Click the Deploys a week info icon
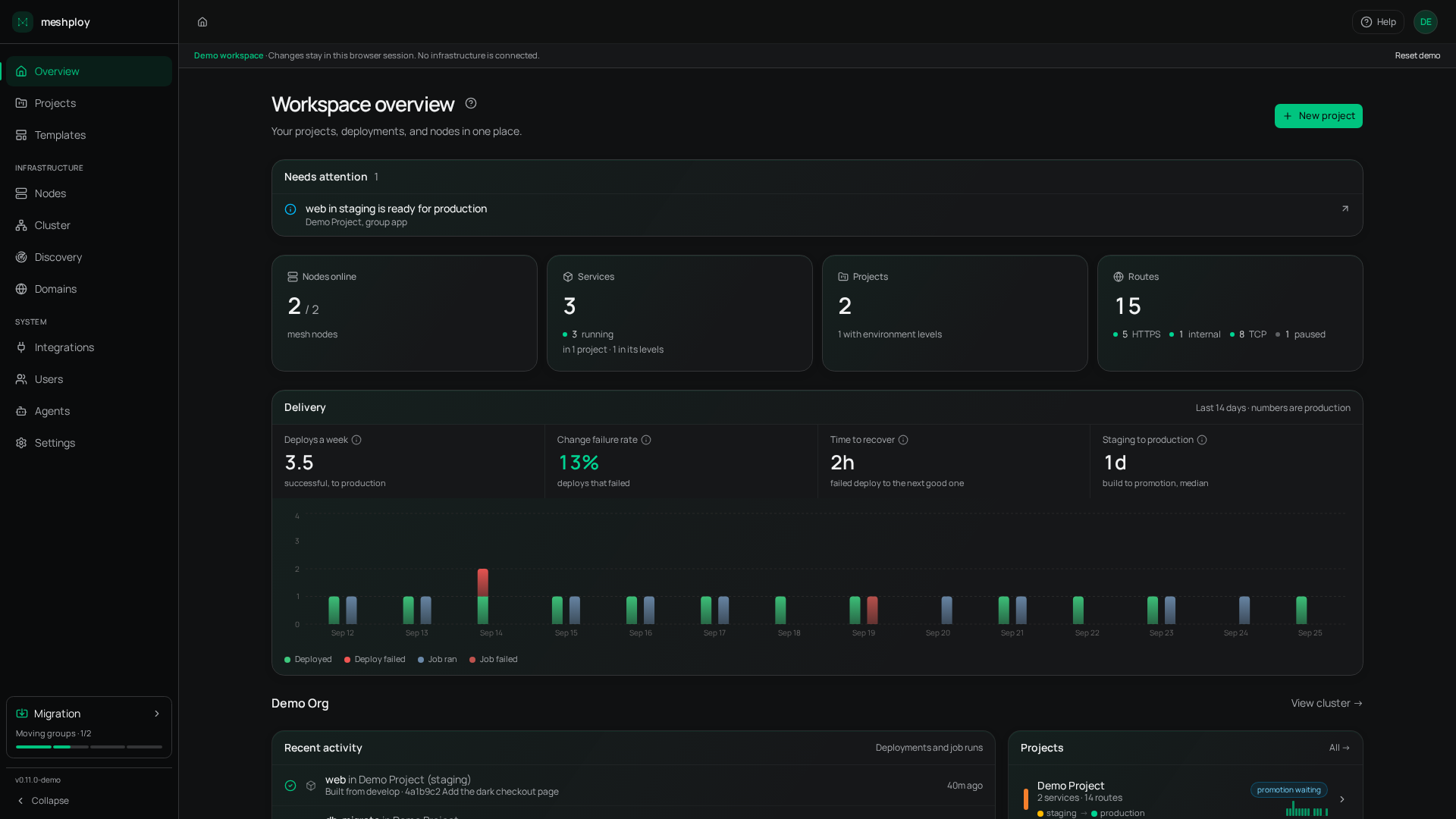 click(x=356, y=440)
